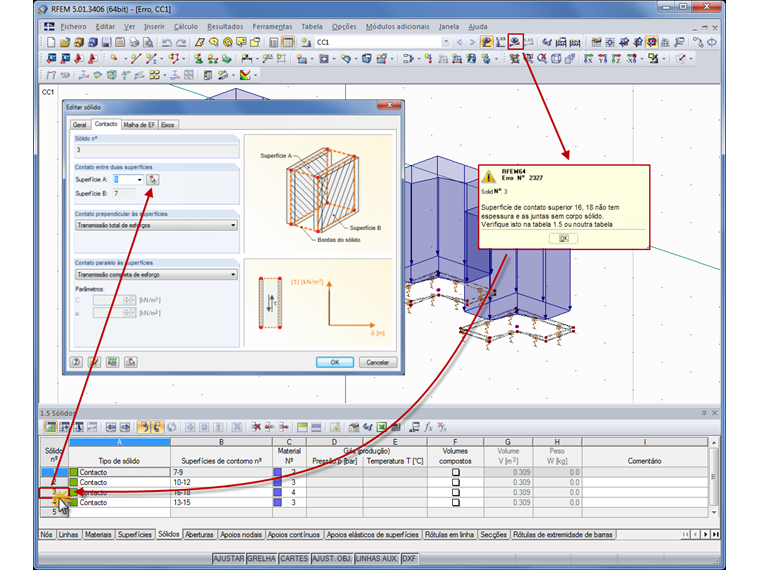Expand color scale icon dropdown arrow
The height and width of the screenshot is (570, 760).
click(255, 75)
